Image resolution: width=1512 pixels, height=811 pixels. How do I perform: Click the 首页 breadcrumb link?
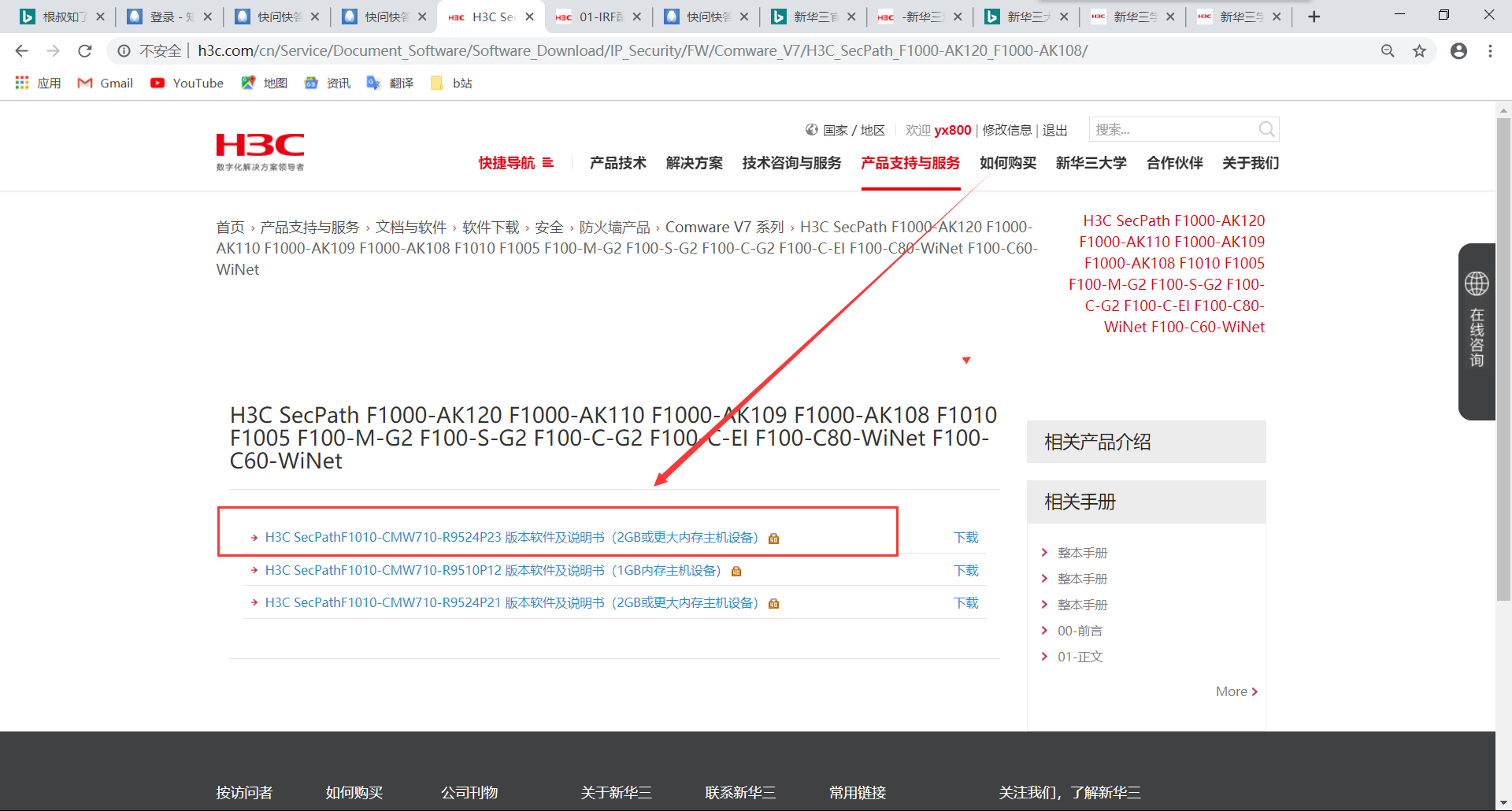coord(231,228)
